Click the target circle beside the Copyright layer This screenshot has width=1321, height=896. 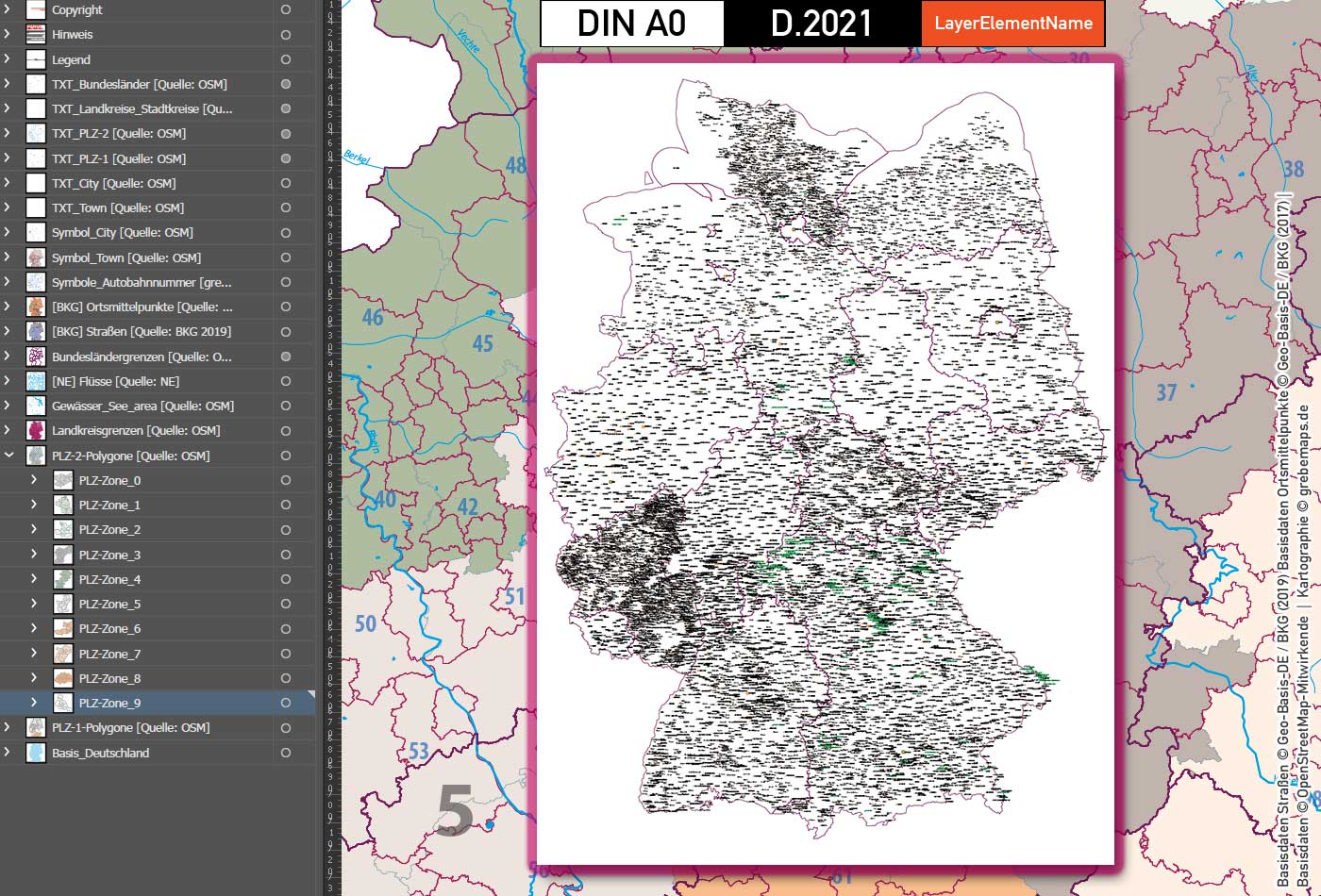[284, 9]
